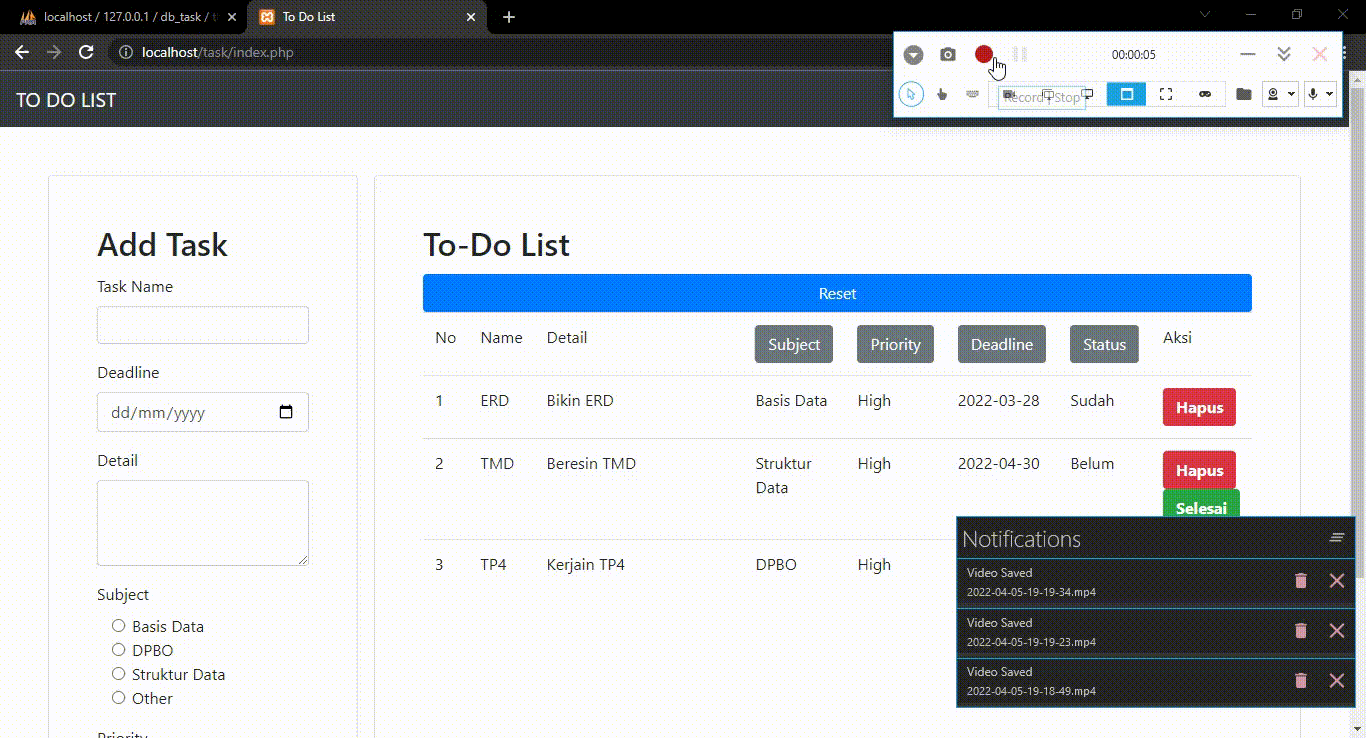Viewport: 1366px width, 738px height.
Task: Click the Deadline date input field
Action: [202, 412]
